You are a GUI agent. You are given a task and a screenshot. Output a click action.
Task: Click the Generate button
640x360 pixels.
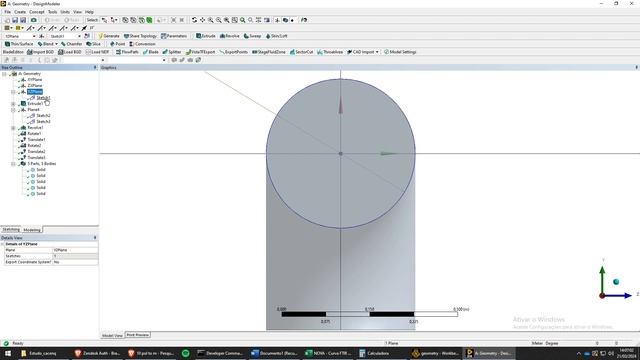[x=109, y=36]
